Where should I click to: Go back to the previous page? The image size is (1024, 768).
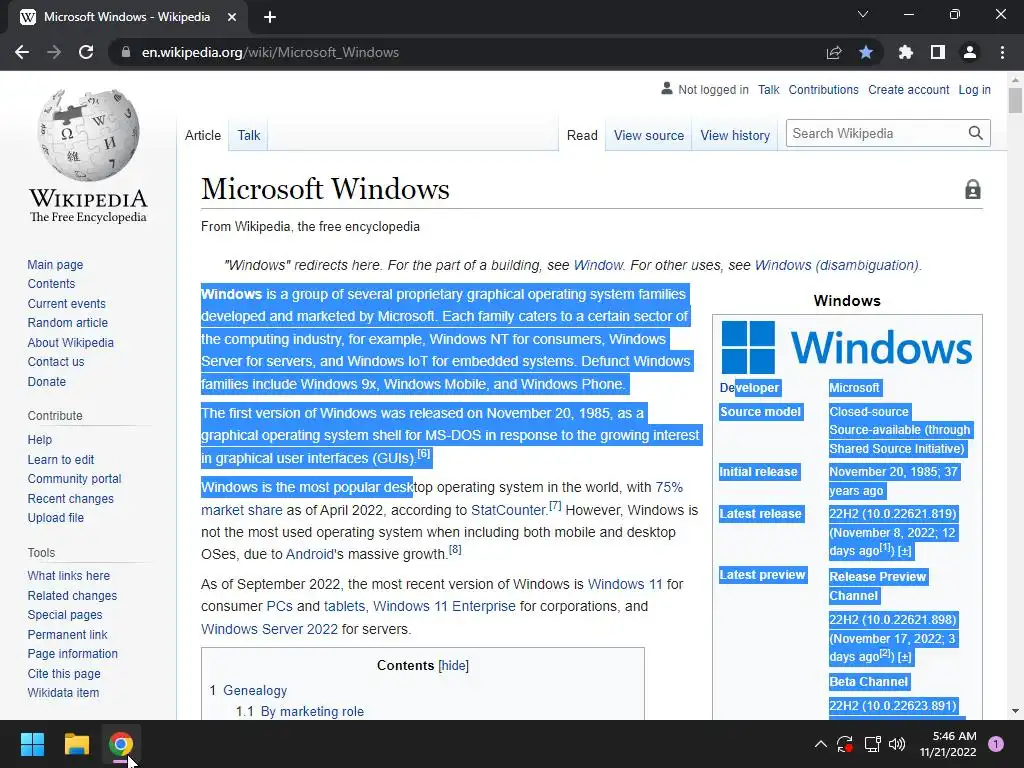point(22,52)
